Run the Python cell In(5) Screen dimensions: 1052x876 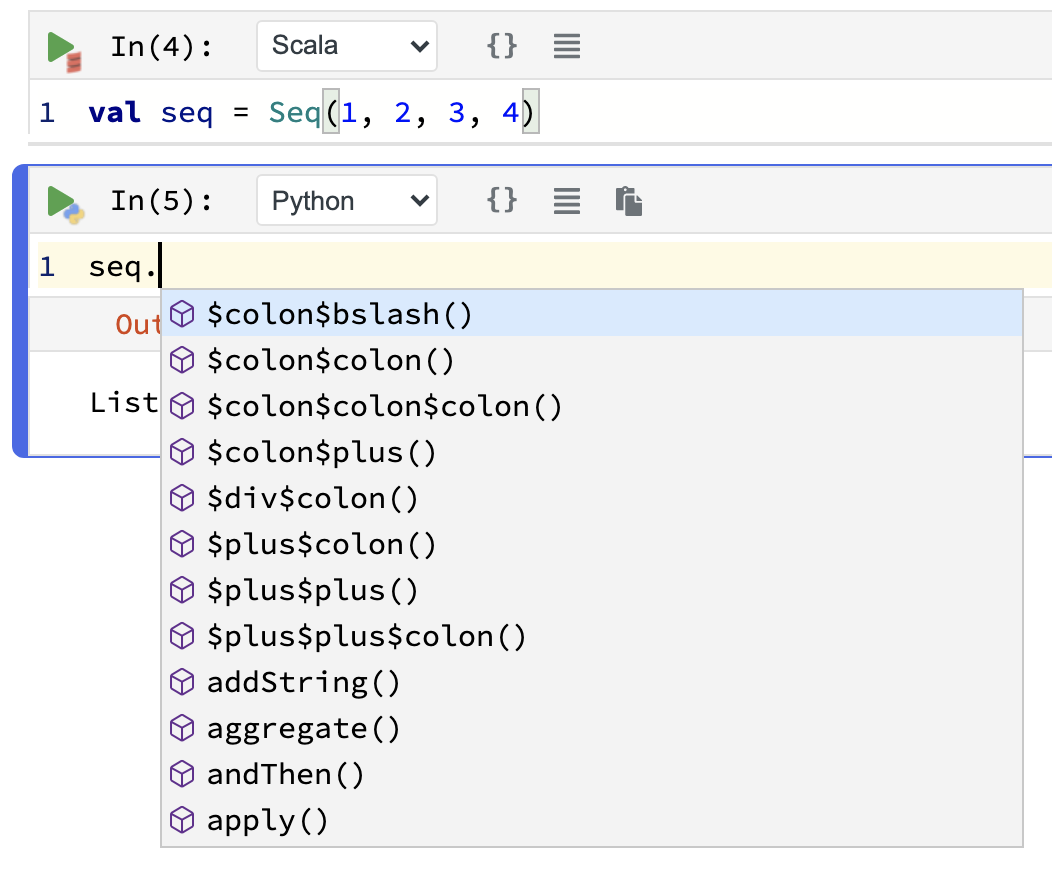pos(60,200)
